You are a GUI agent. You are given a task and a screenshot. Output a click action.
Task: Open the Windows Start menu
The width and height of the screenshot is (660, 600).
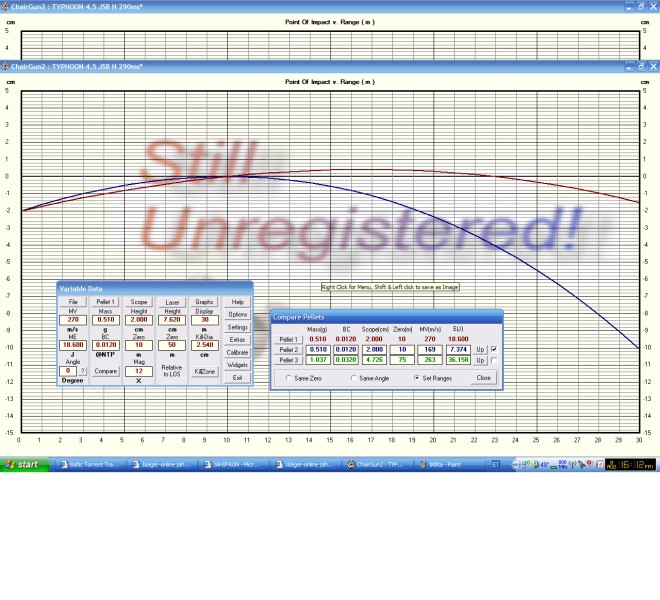coord(23,464)
